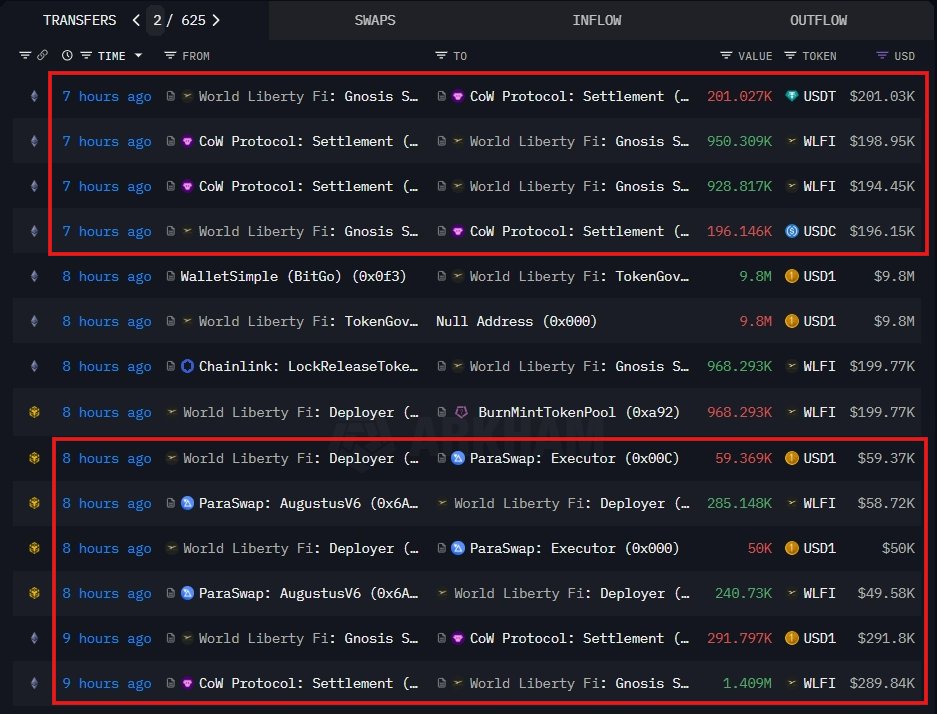Screen dimensions: 937x714
Task: Click the link icon in header
Action: coord(42,56)
